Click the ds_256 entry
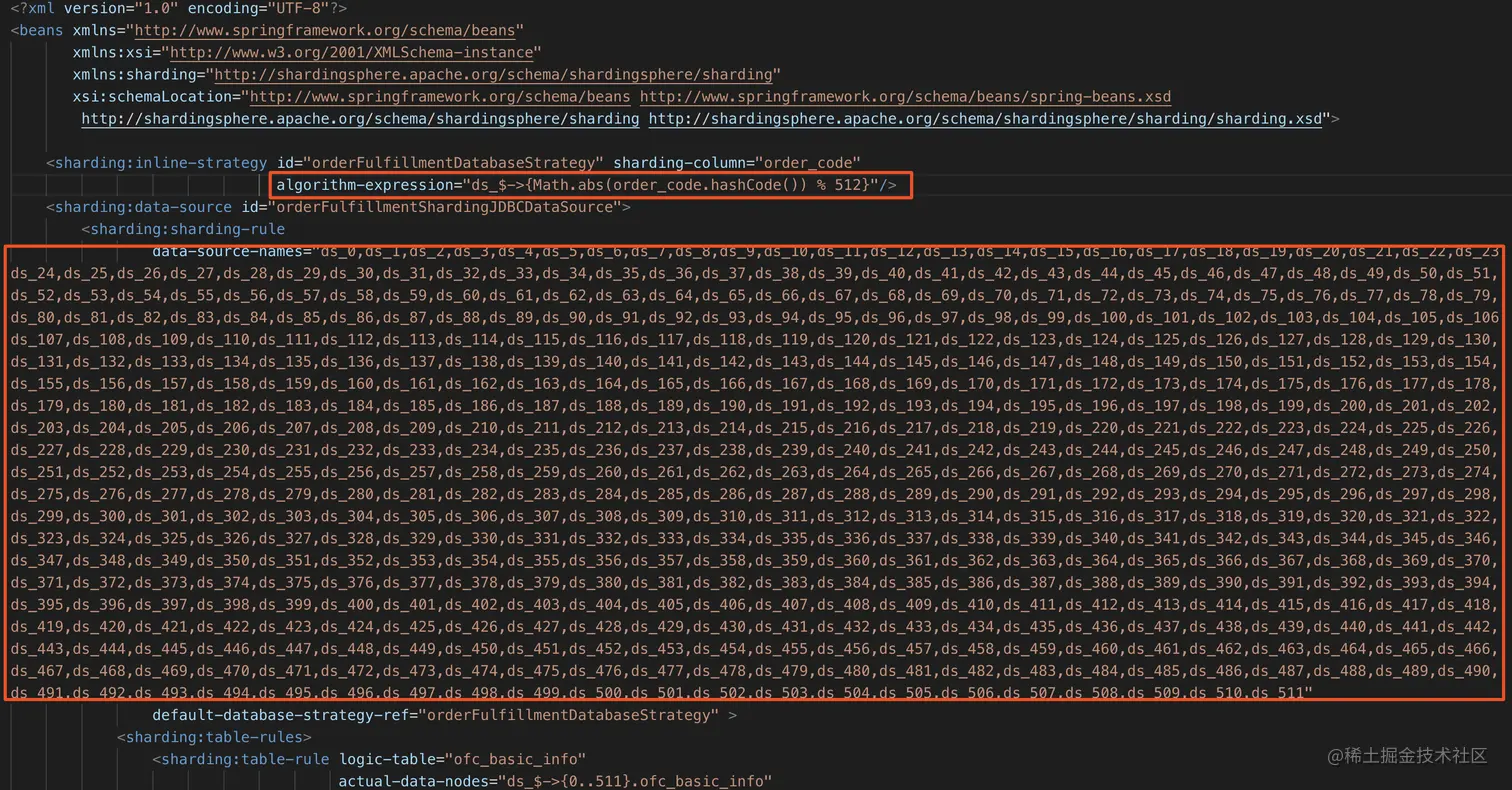Screen dimensions: 1512x790 [x=347, y=471]
